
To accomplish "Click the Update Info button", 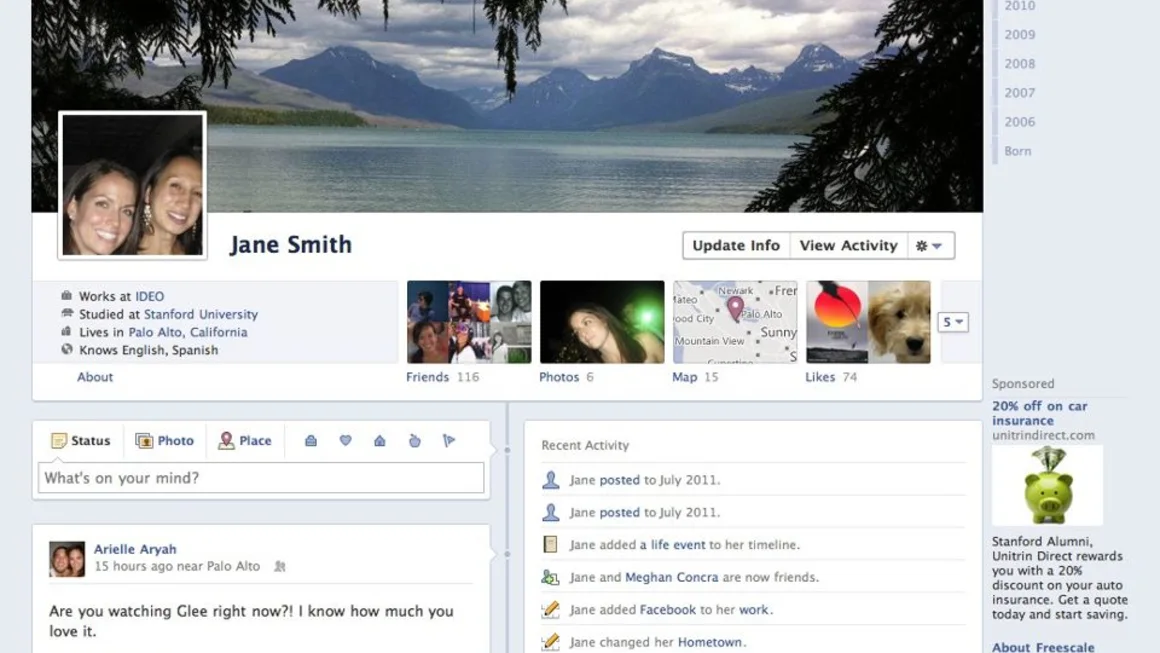I will tap(736, 246).
